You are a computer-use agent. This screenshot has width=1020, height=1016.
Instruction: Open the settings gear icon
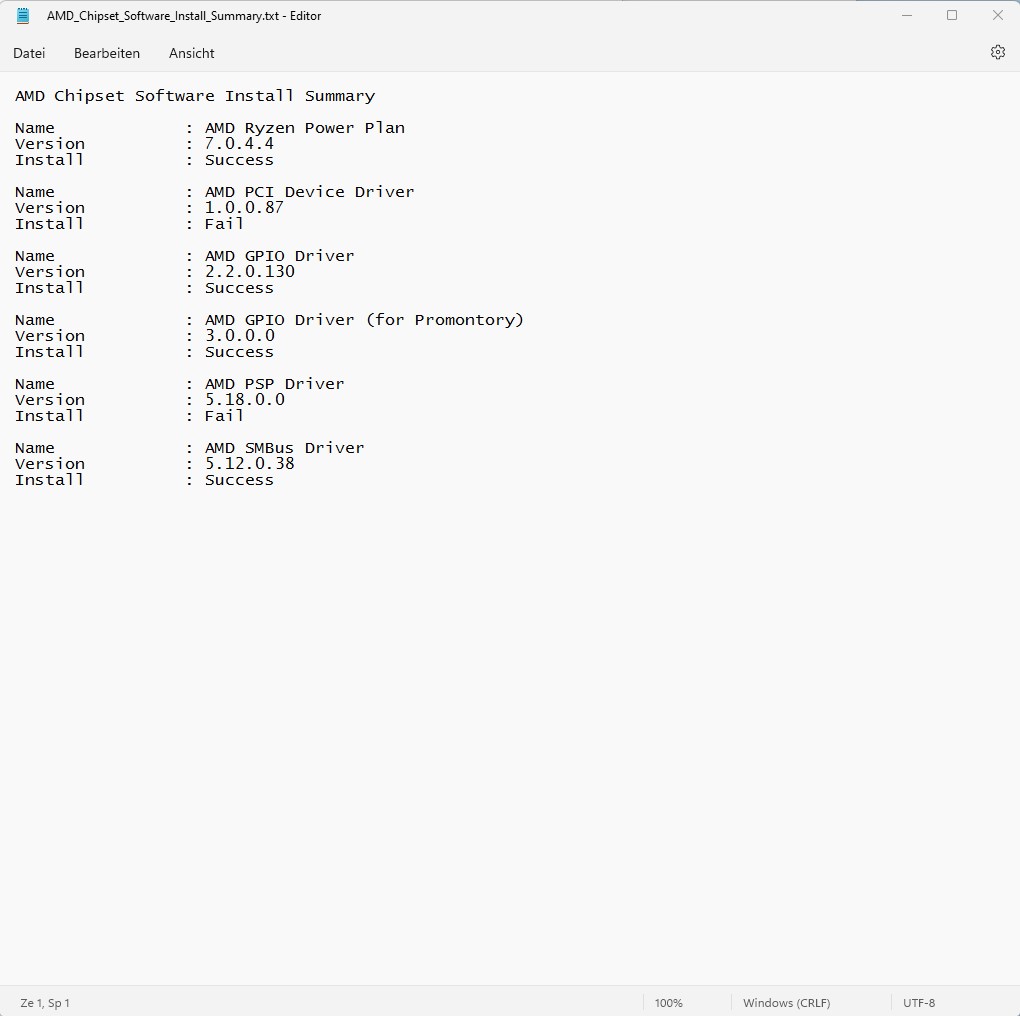pos(997,52)
